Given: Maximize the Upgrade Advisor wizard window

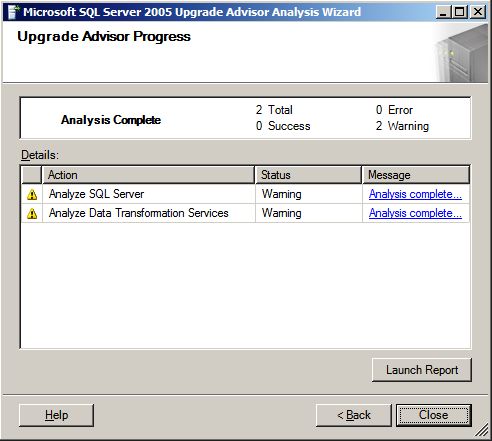Looking at the screenshot, I should [x=460, y=12].
